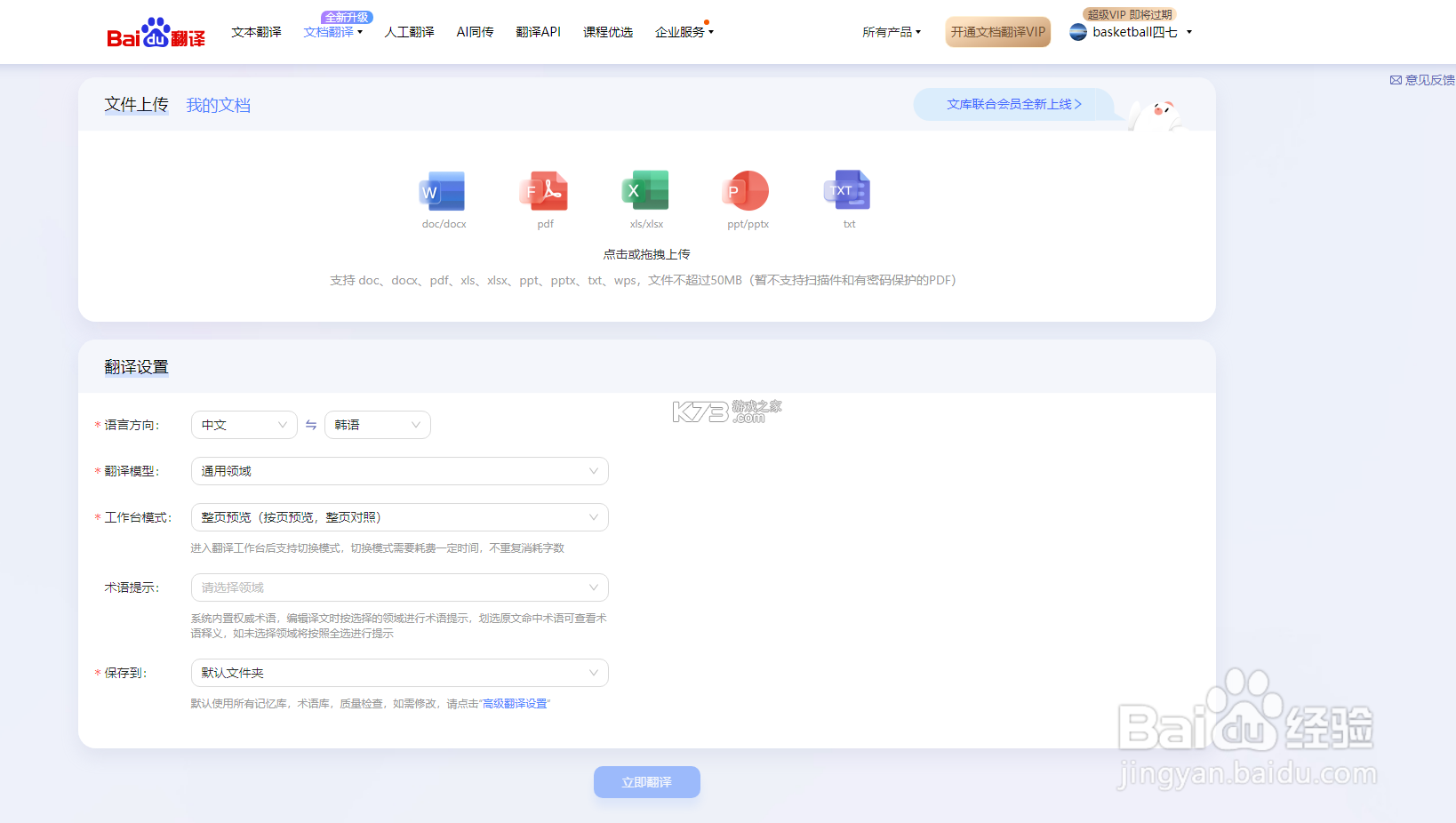1456x823 pixels.
Task: Select the doc/docx Word file icon
Action: (443, 191)
